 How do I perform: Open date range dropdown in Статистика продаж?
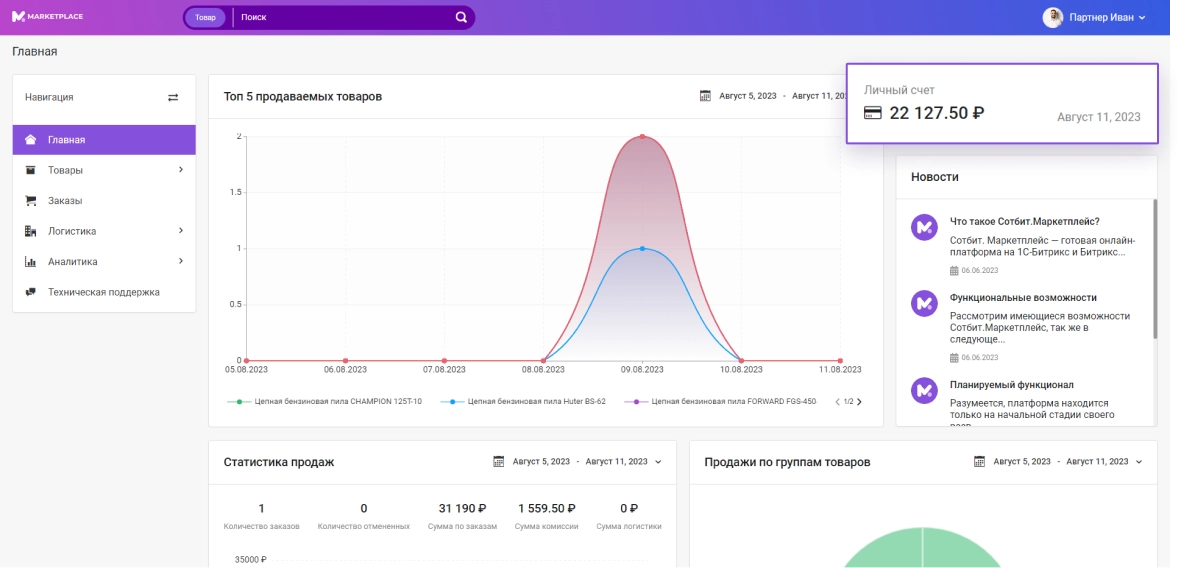pyautogui.click(x=658, y=462)
